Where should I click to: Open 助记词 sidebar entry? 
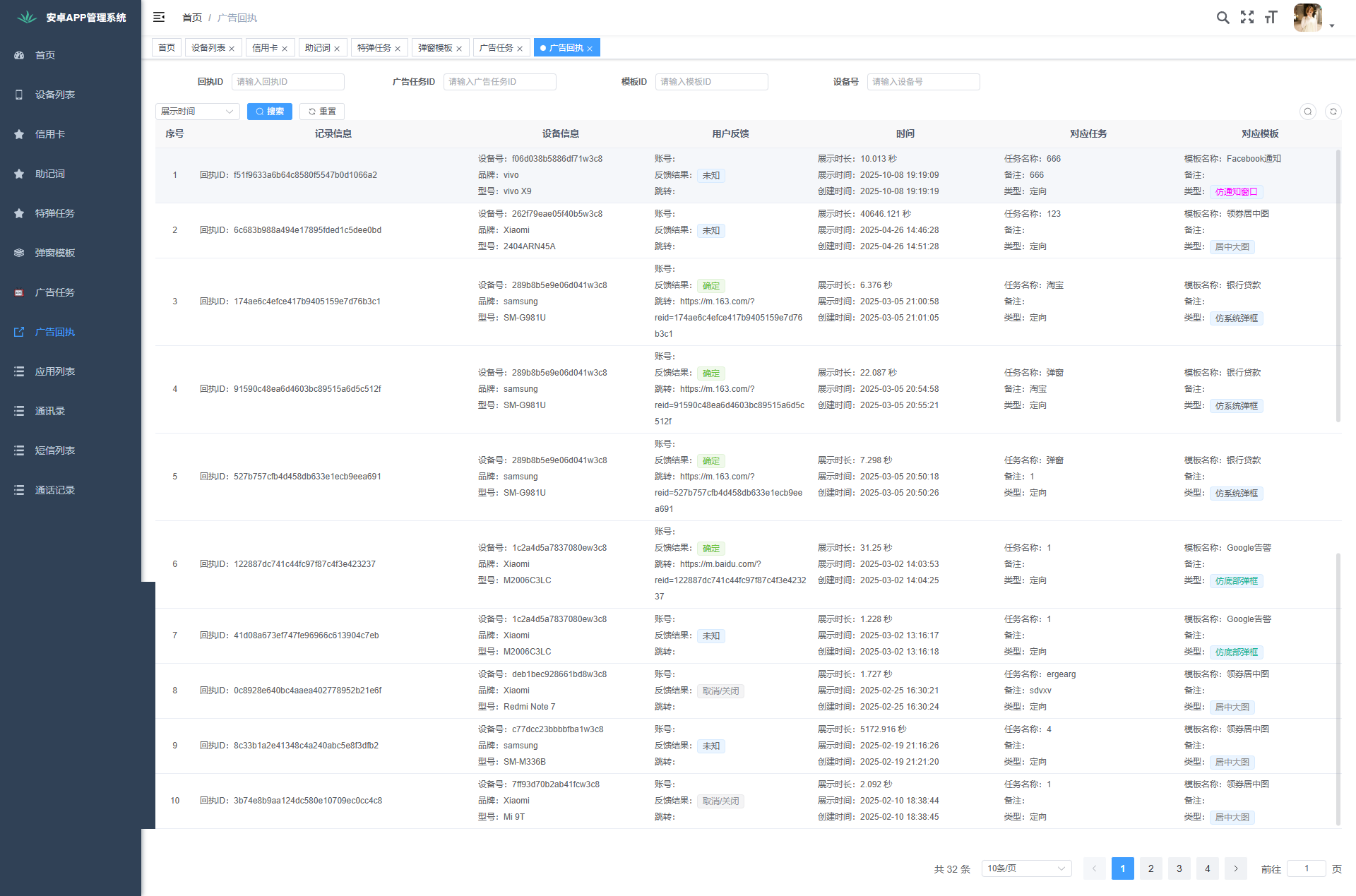(71, 174)
